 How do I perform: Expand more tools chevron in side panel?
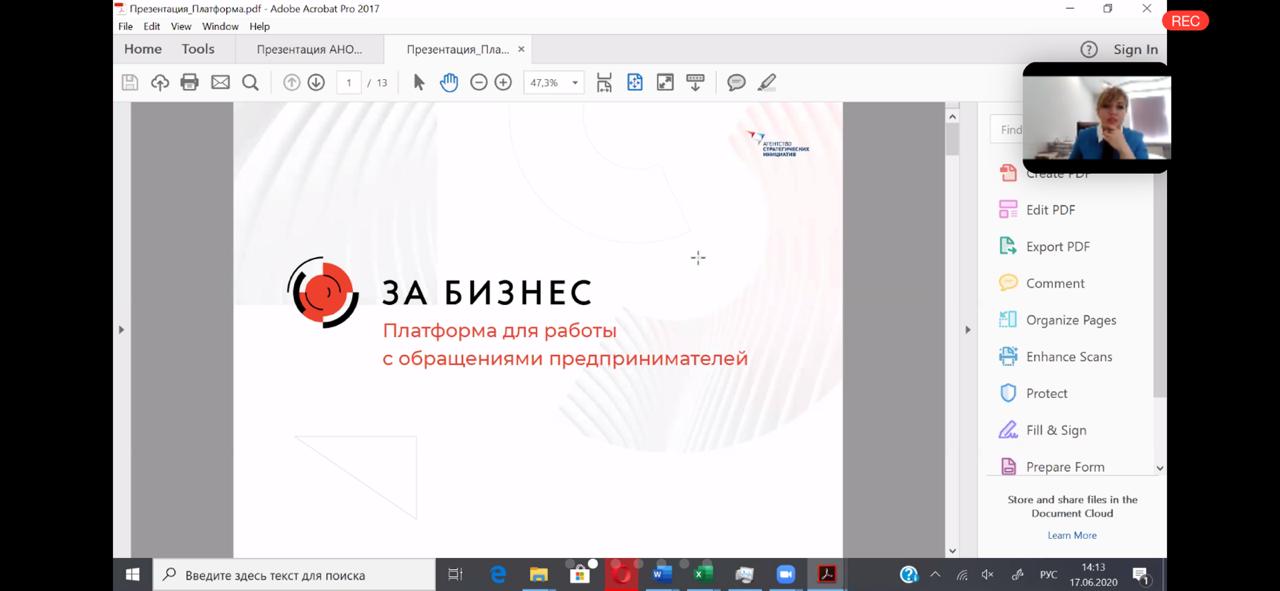(1160, 467)
